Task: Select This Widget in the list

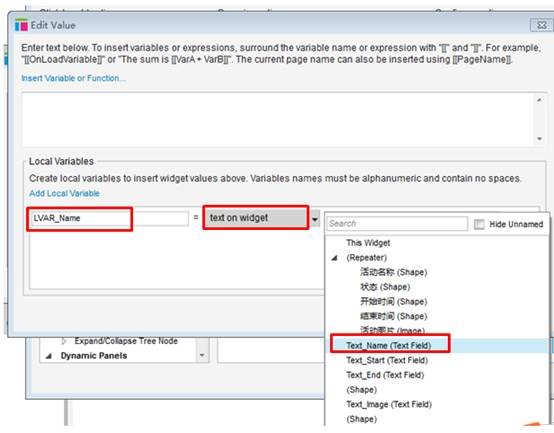Action: (368, 243)
